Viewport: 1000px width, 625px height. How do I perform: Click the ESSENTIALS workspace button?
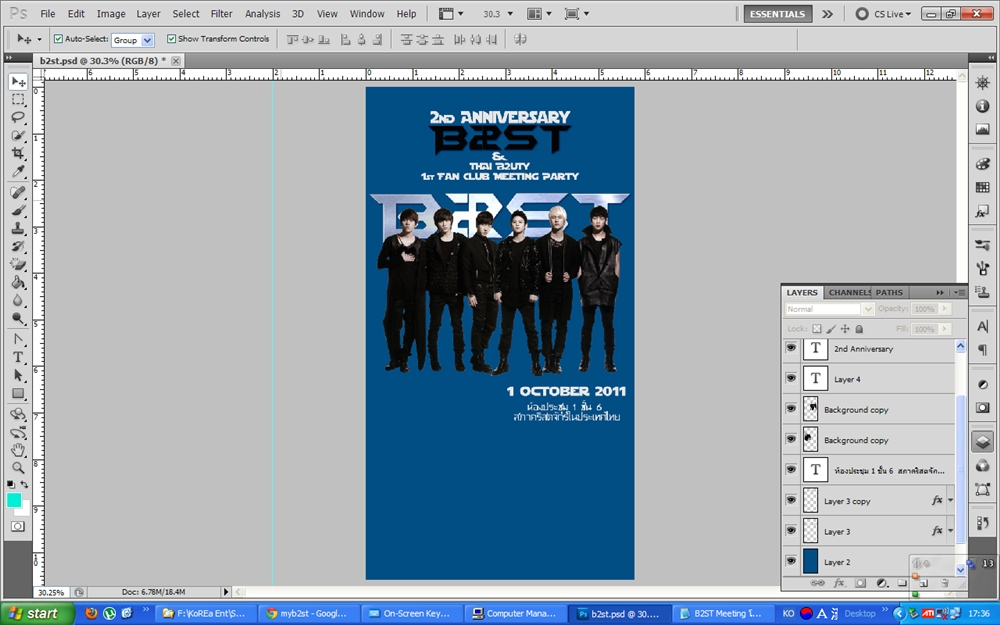click(777, 13)
